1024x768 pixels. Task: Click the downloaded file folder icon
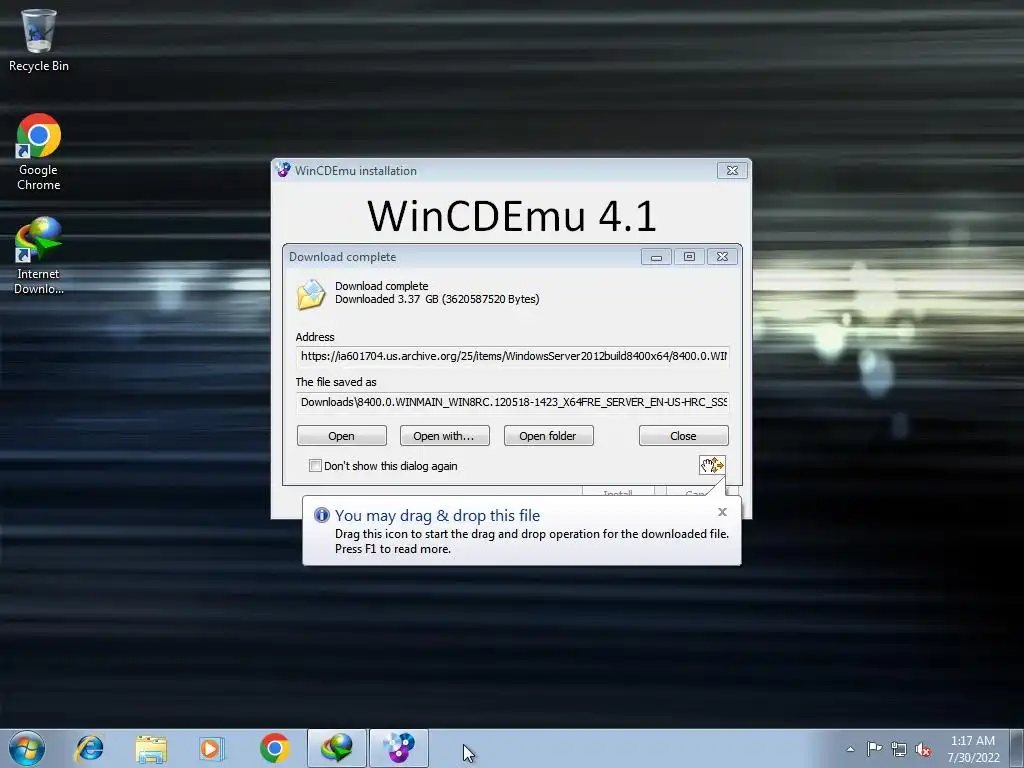(311, 294)
